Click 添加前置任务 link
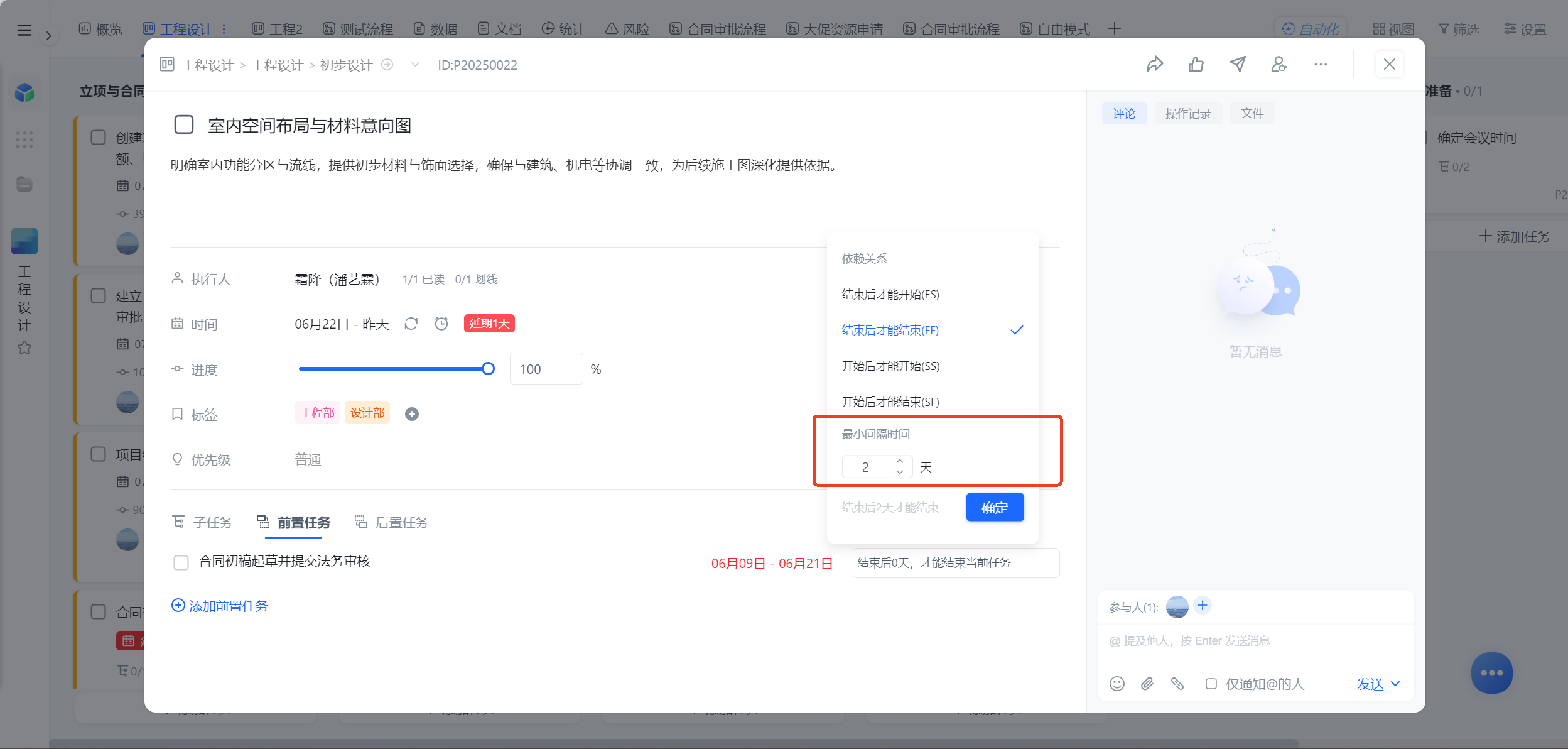 tap(220, 606)
